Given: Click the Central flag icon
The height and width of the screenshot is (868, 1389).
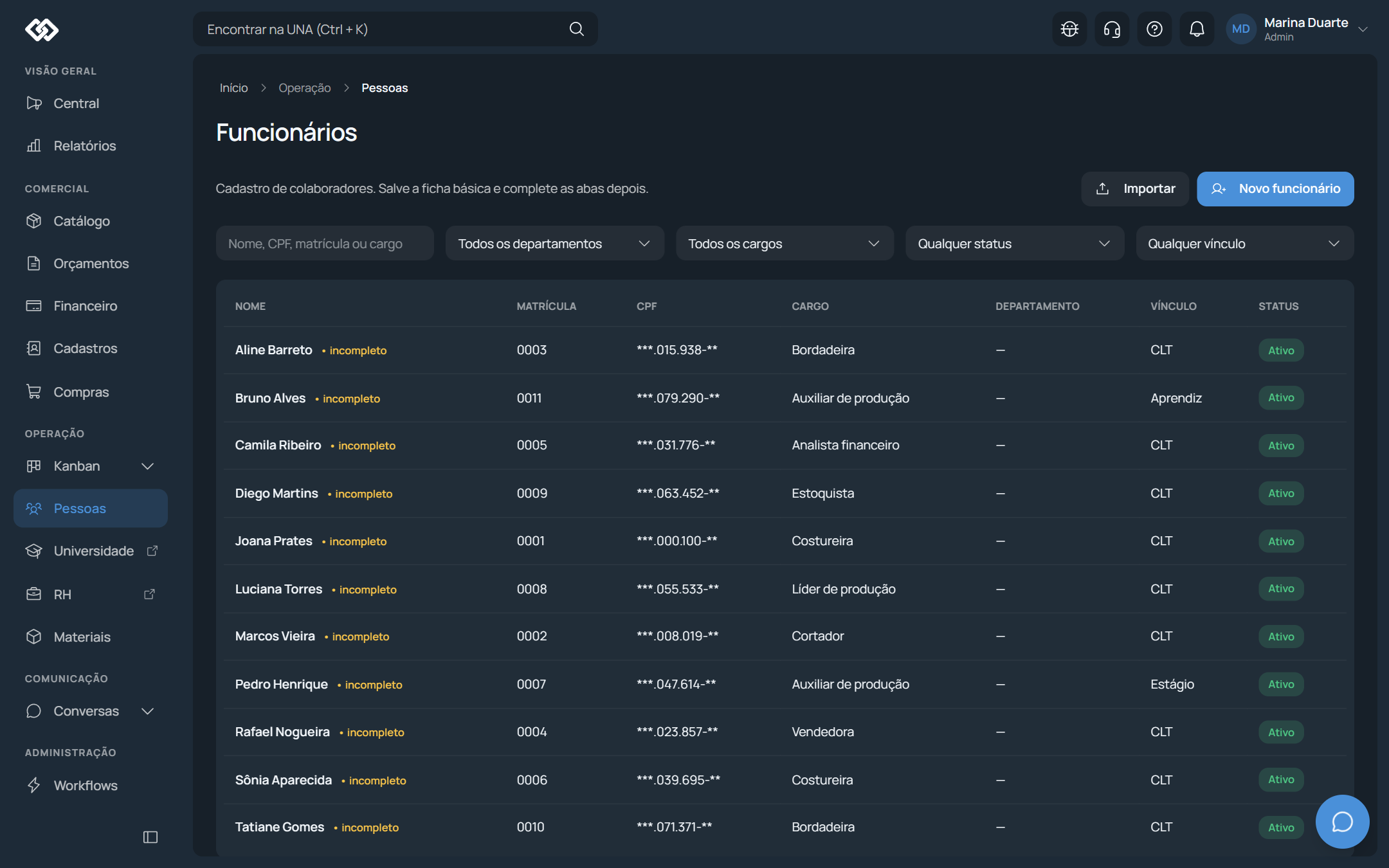Looking at the screenshot, I should 34,104.
